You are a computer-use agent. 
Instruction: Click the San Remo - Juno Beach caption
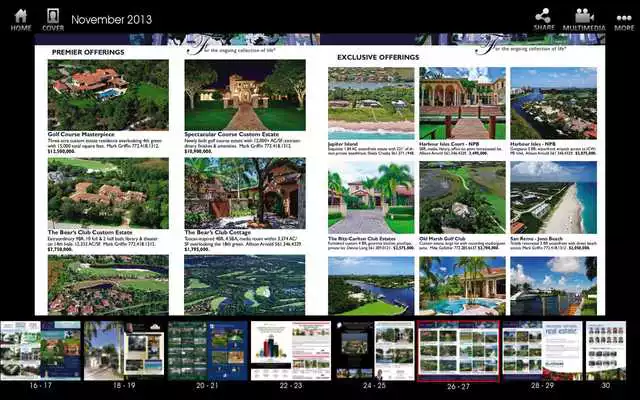click(x=536, y=238)
